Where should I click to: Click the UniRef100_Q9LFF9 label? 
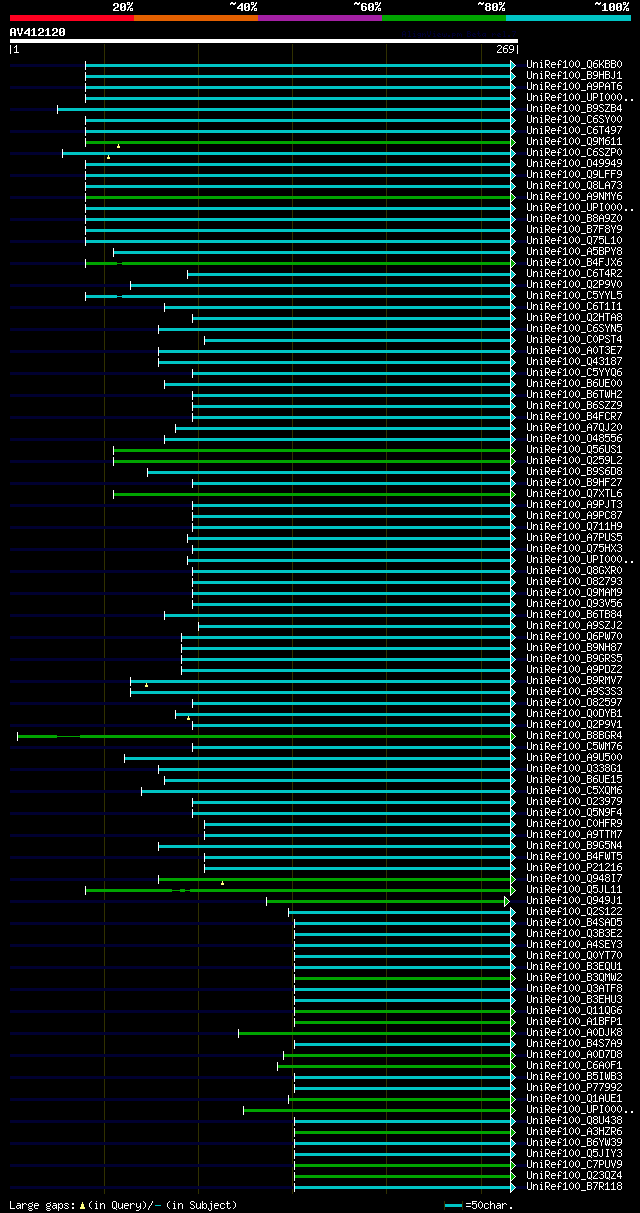(574, 174)
